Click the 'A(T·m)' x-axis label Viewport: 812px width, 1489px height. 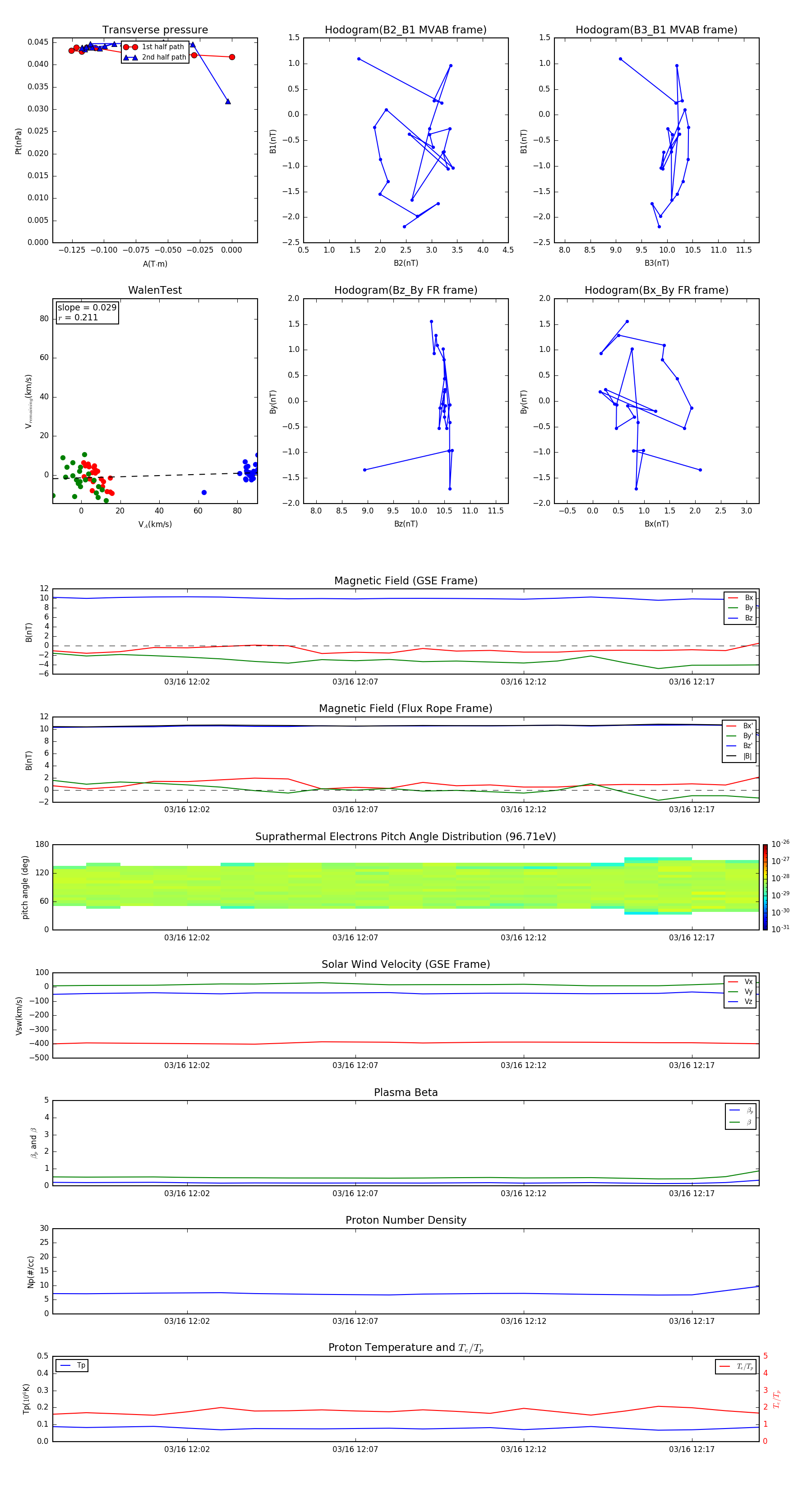pos(155,264)
